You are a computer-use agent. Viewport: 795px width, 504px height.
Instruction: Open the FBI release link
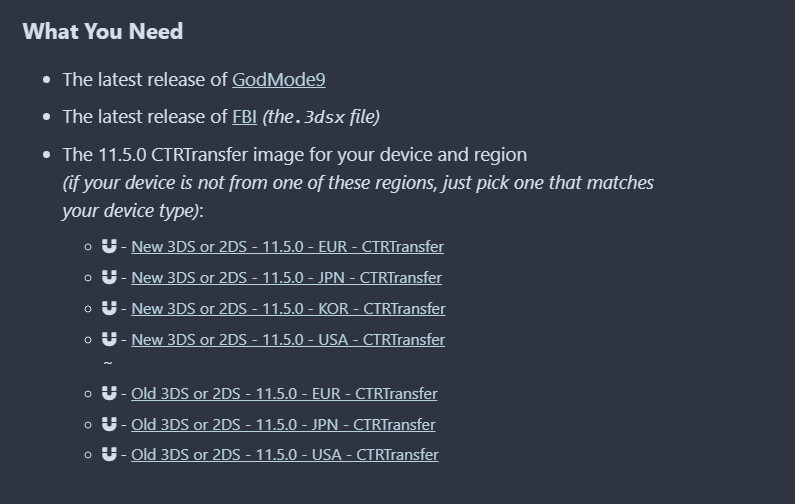(244, 117)
